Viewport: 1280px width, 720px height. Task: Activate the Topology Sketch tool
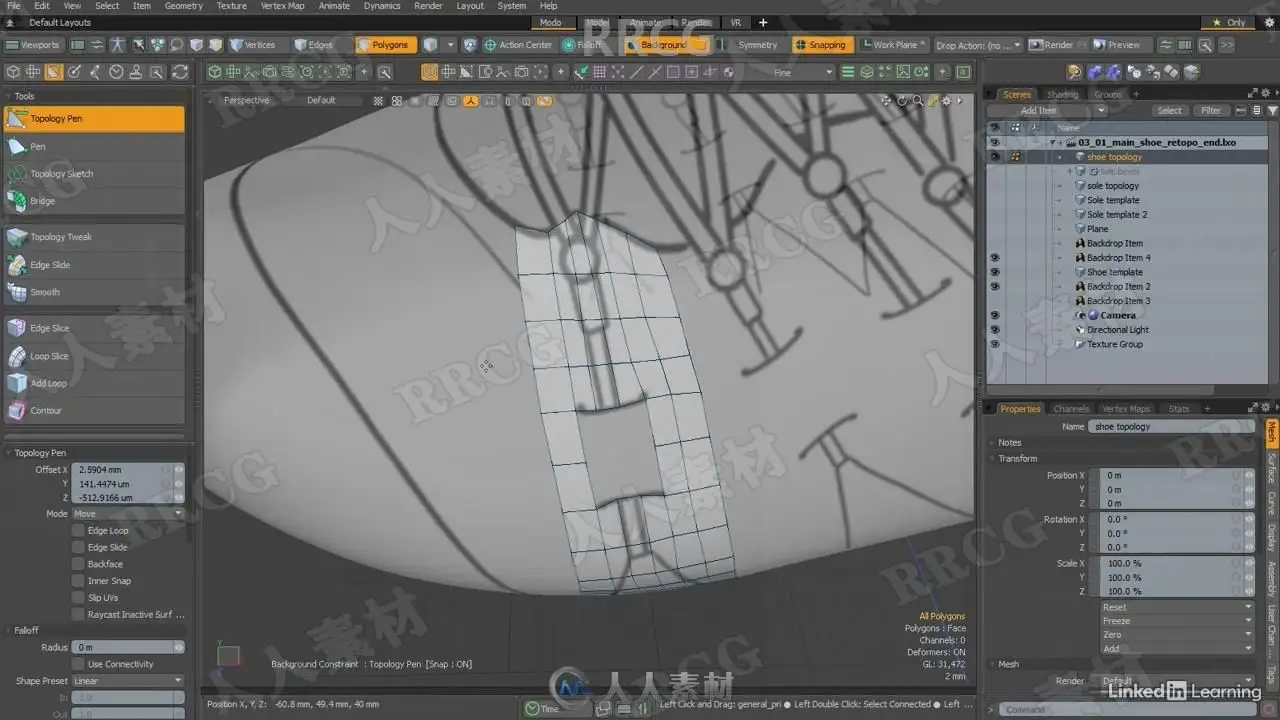pos(94,174)
